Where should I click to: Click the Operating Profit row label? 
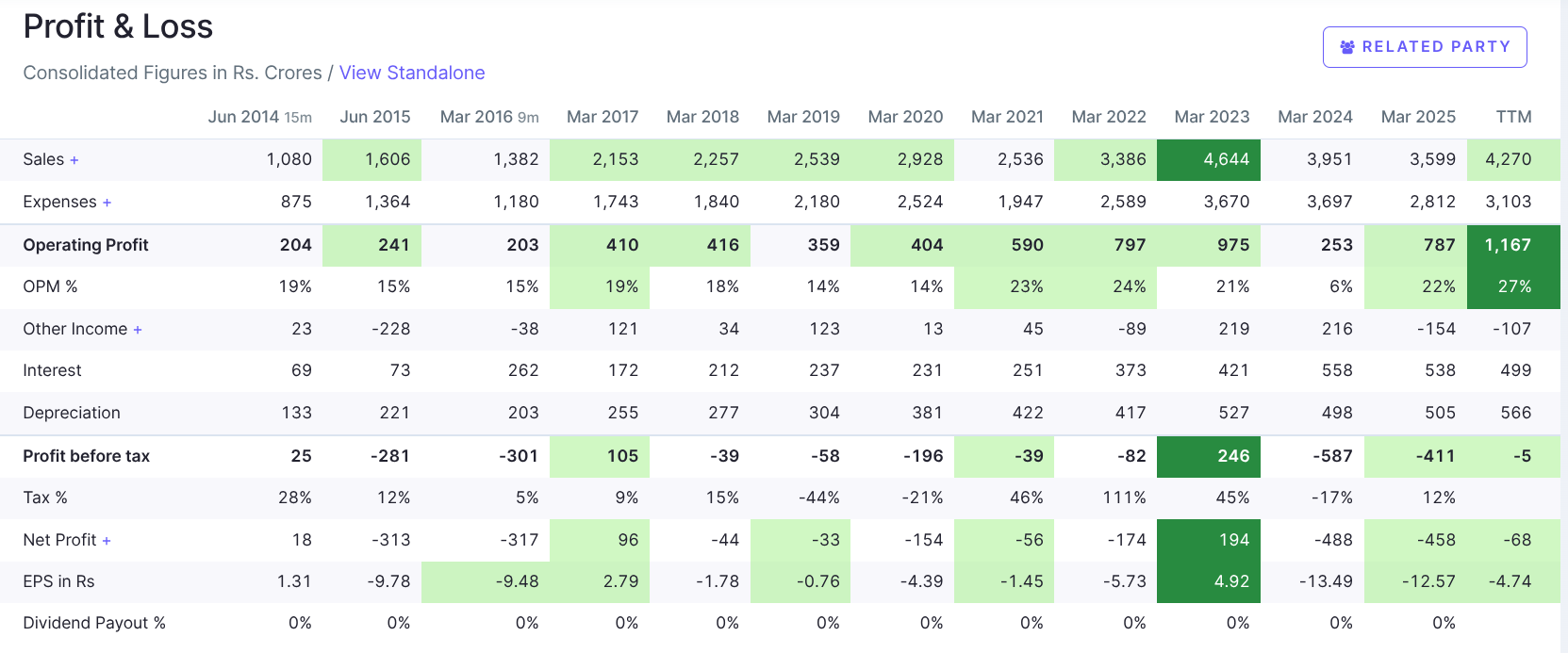86,245
